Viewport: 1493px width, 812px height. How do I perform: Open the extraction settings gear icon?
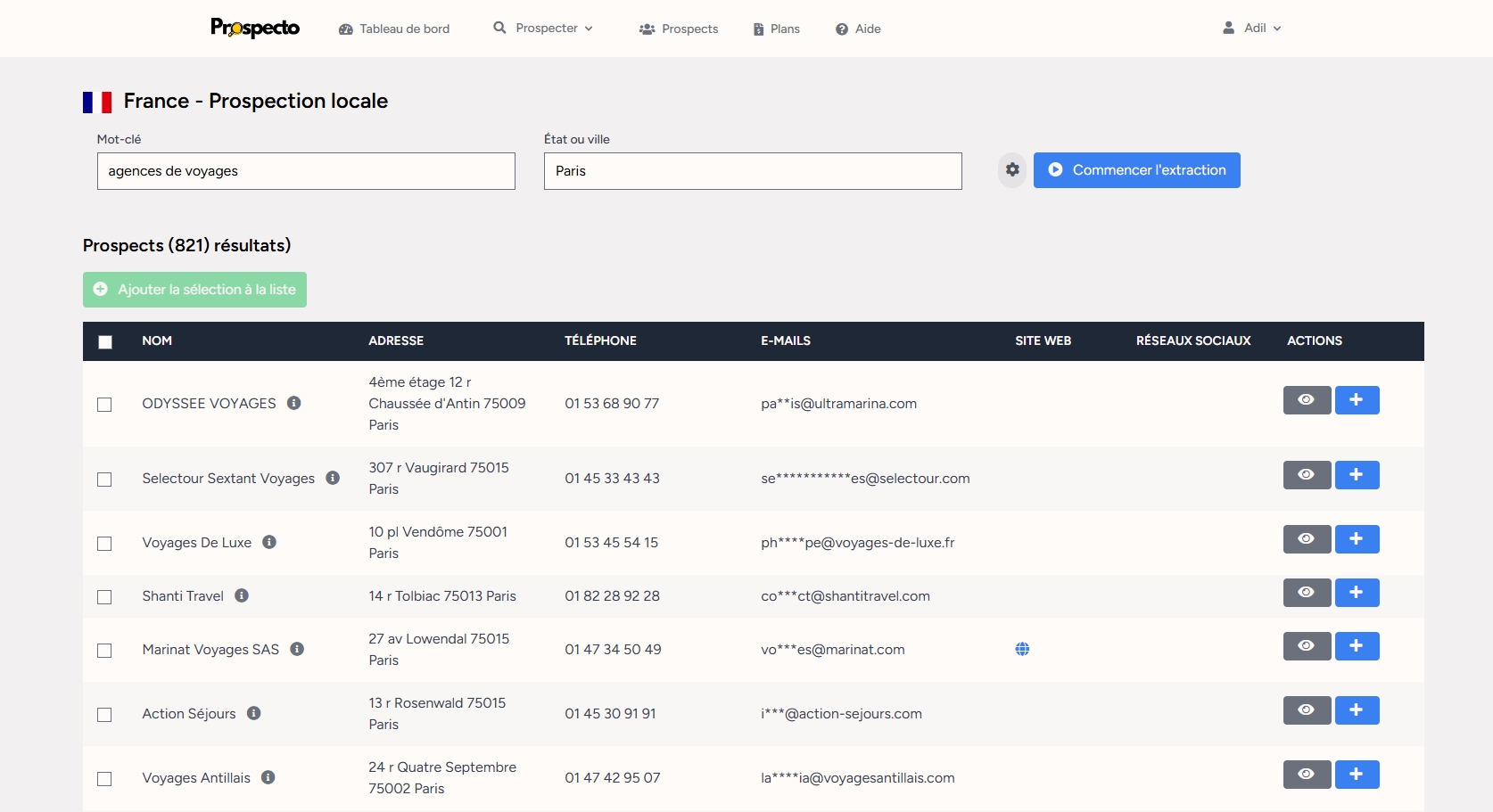tap(1011, 169)
